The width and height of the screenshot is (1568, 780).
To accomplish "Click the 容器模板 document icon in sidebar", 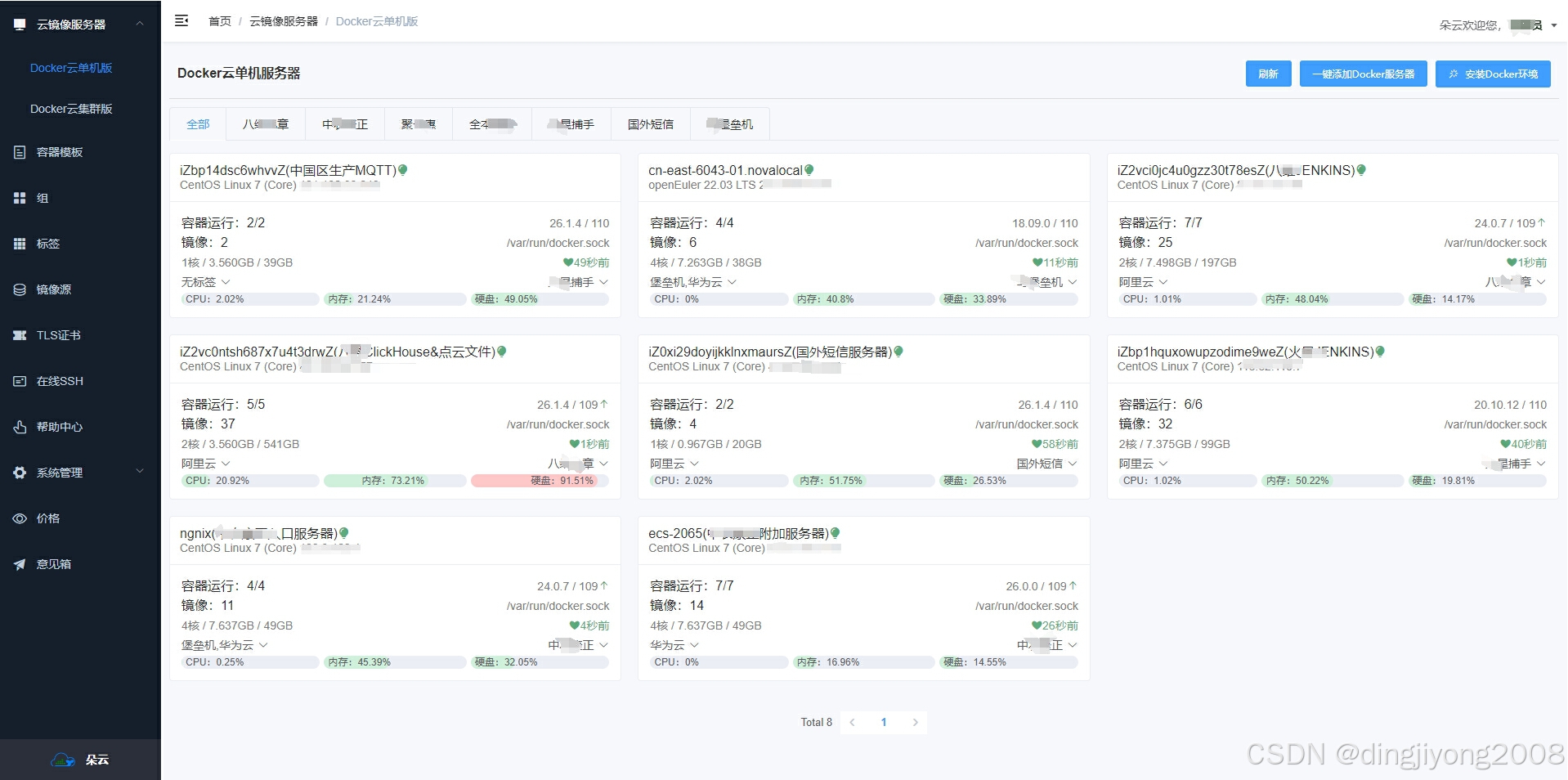I will click(20, 152).
